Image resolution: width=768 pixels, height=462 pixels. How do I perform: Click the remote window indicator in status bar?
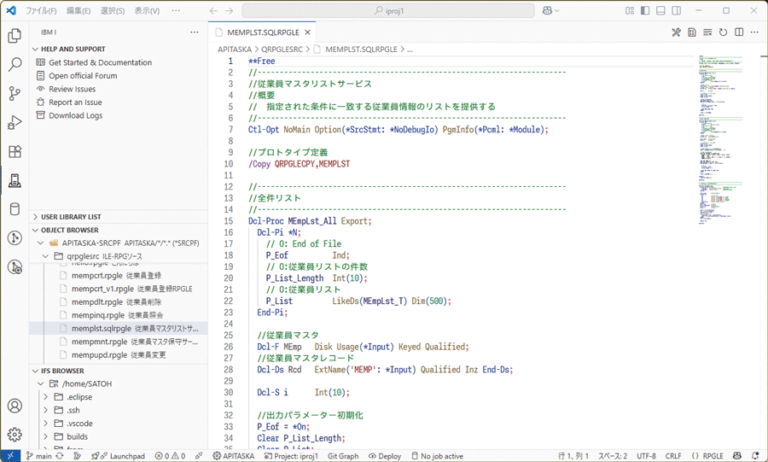tap(10, 456)
